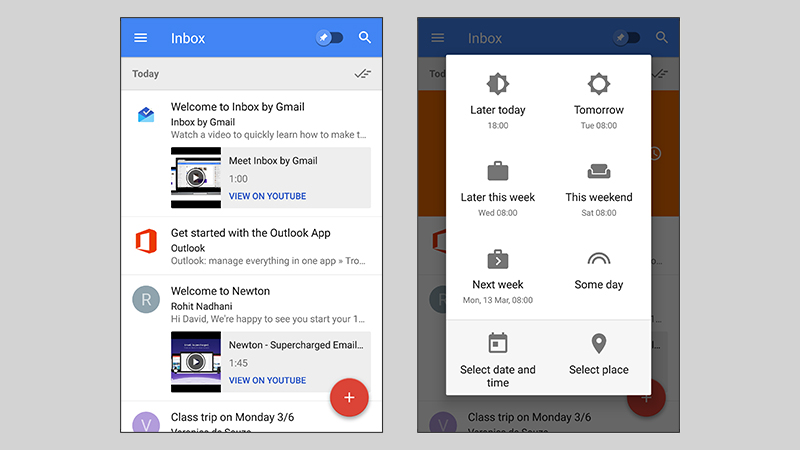
Task: Choose This weekend snooze option
Action: [598, 189]
